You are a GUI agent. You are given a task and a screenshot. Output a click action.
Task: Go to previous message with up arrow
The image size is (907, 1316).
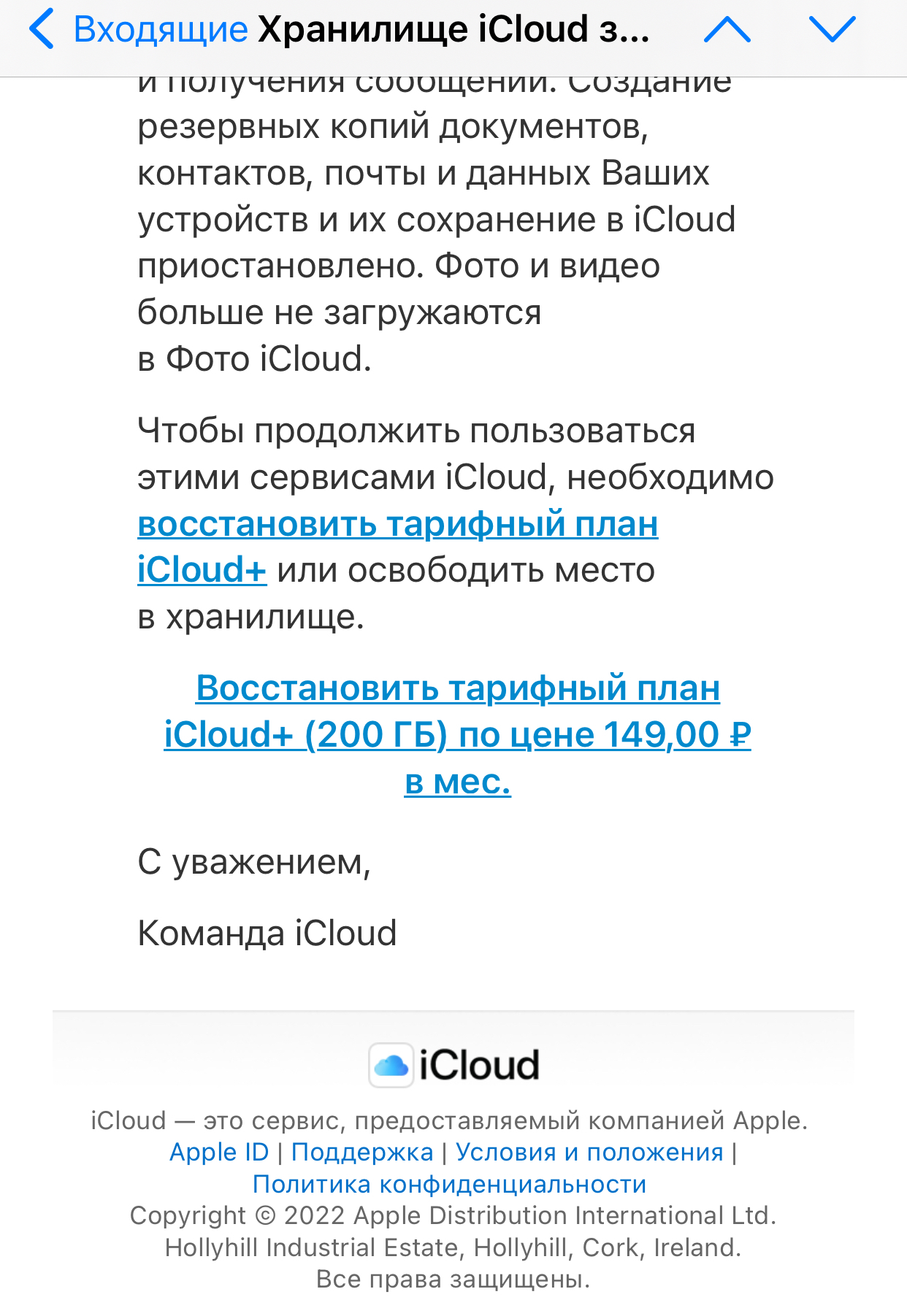[727, 30]
